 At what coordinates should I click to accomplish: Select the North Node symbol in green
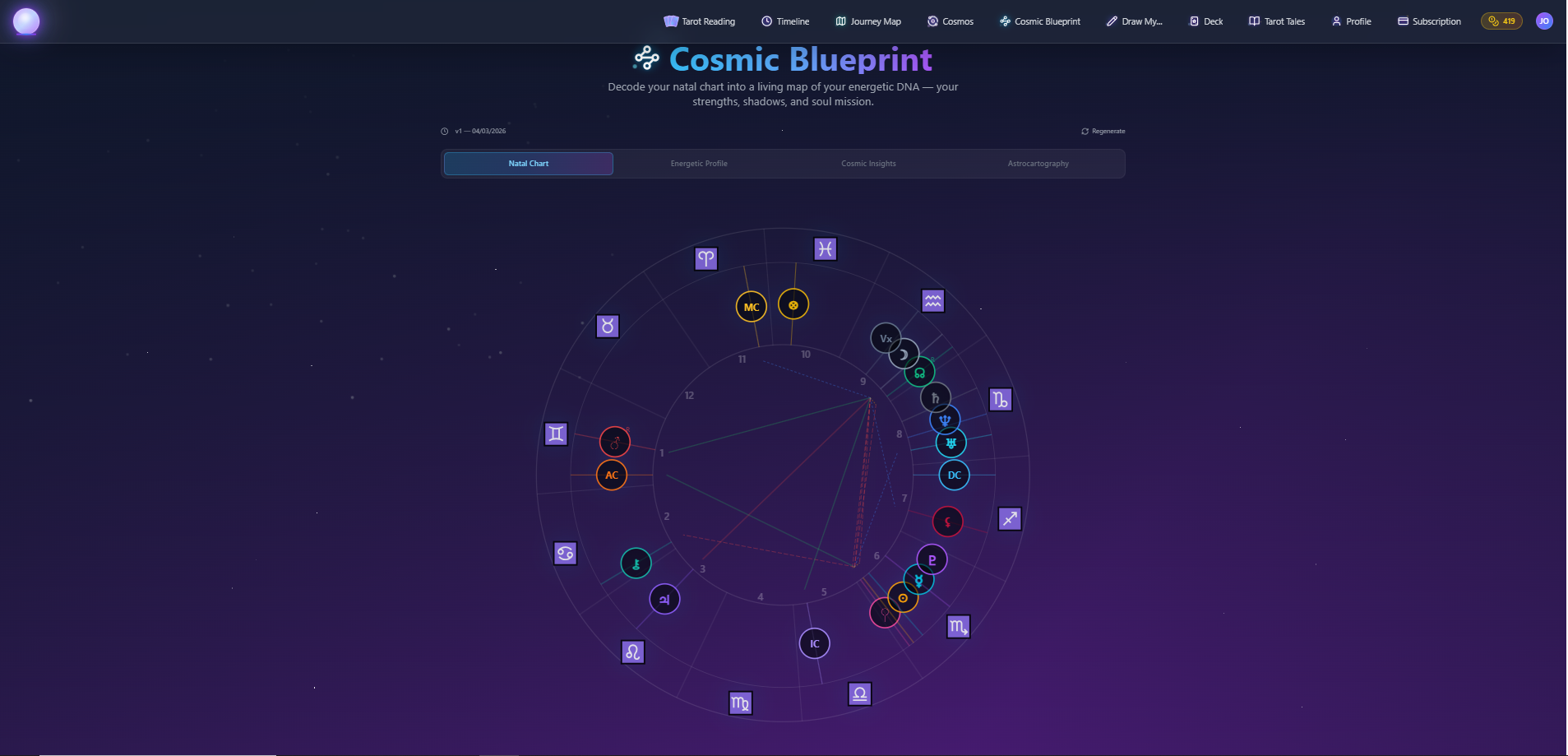point(918,372)
